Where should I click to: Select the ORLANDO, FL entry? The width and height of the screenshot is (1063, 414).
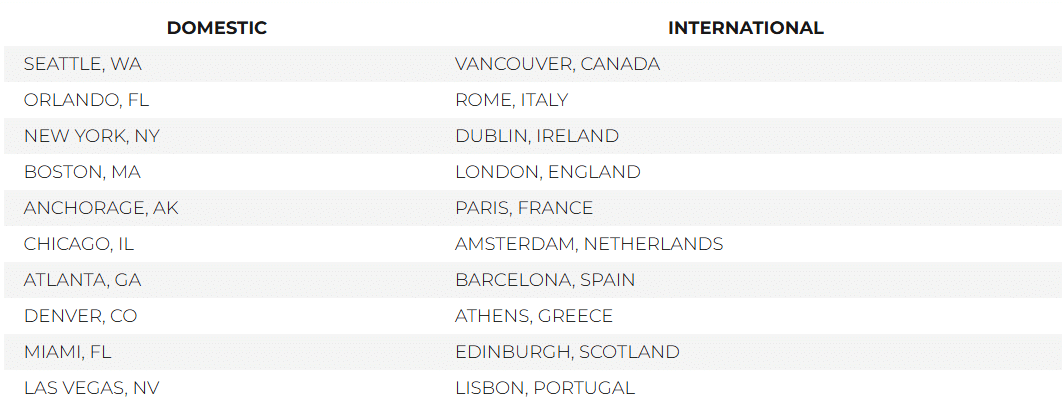pos(86,100)
